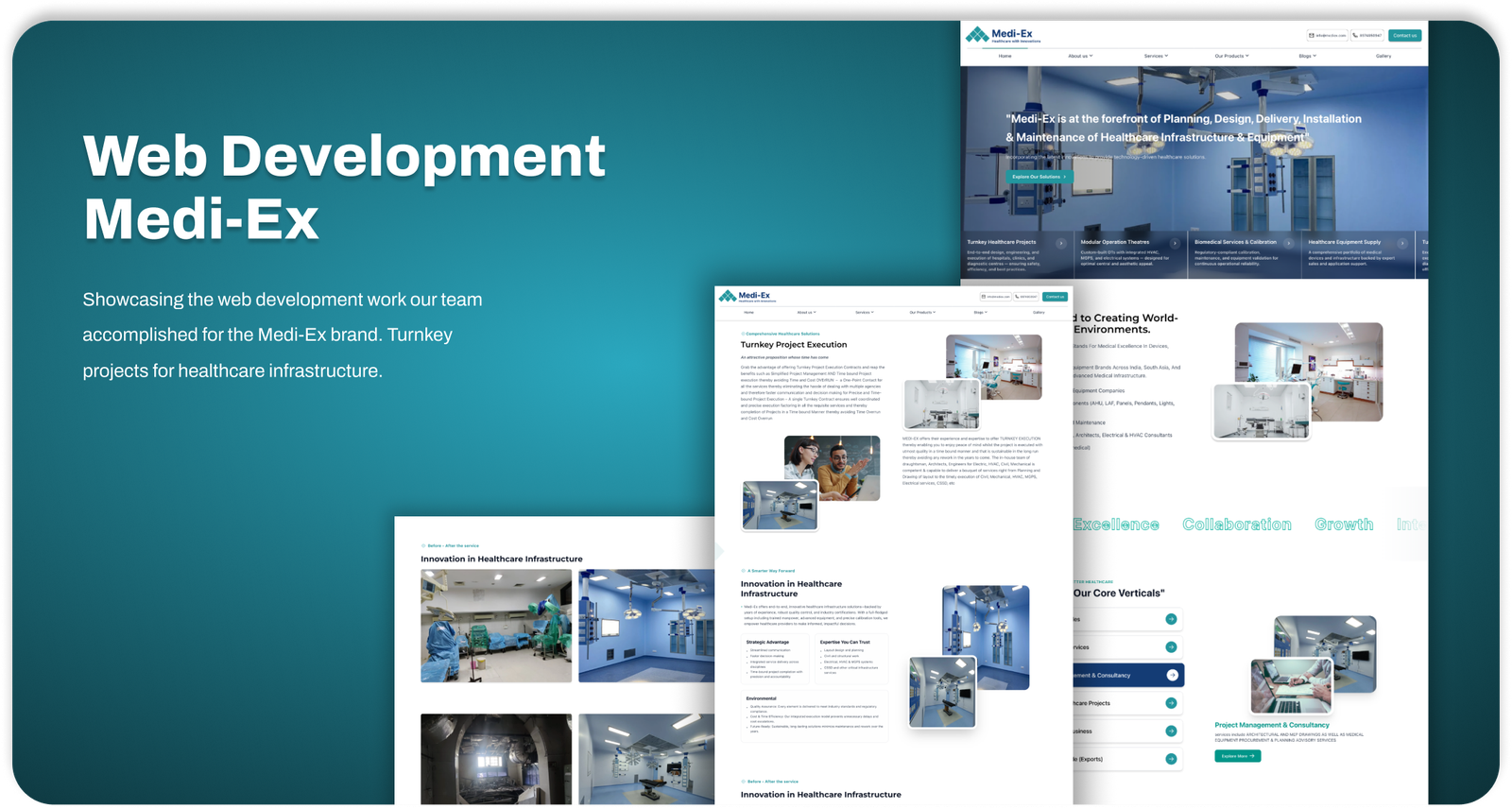Click the laptop meeting photo near Core Verticals
The image size is (1512, 809).
point(1292,686)
